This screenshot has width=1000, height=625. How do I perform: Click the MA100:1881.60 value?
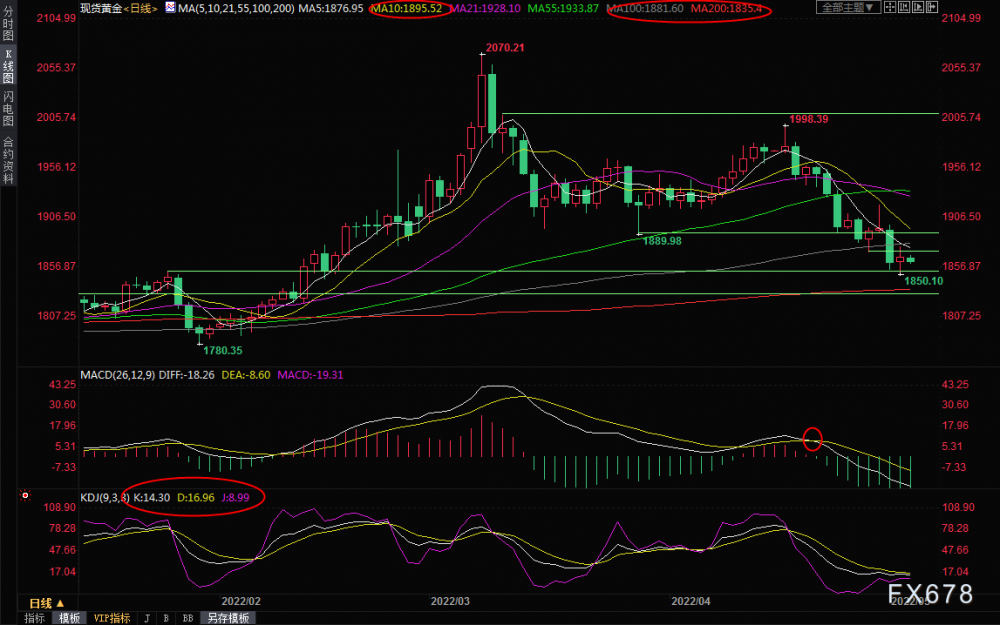pyautogui.click(x=645, y=8)
